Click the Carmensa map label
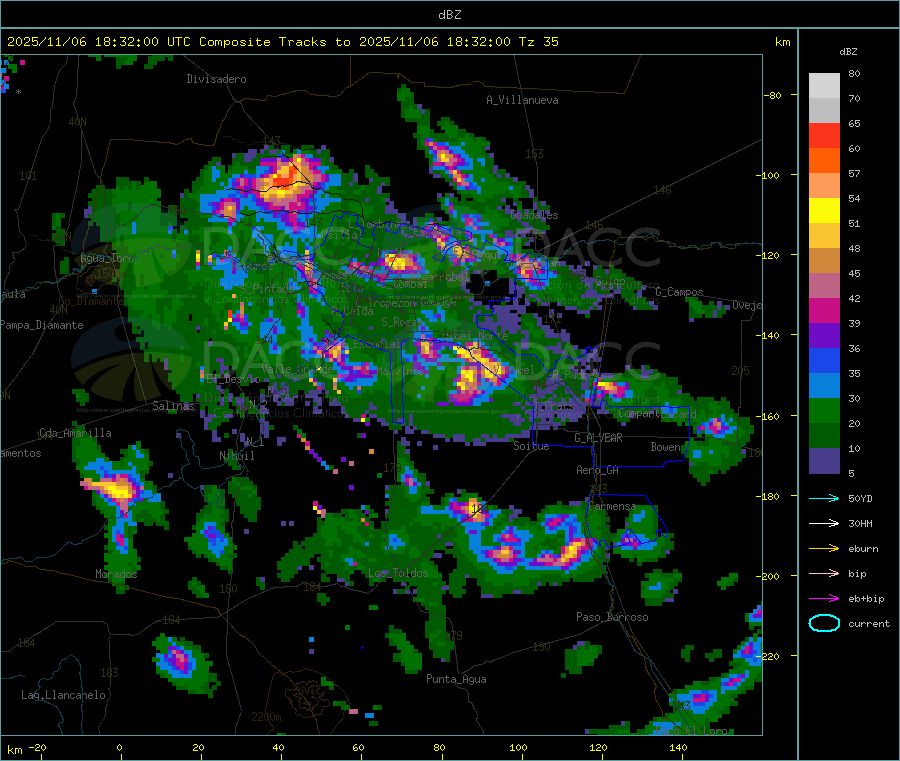Image resolution: width=900 pixels, height=761 pixels. click(612, 506)
